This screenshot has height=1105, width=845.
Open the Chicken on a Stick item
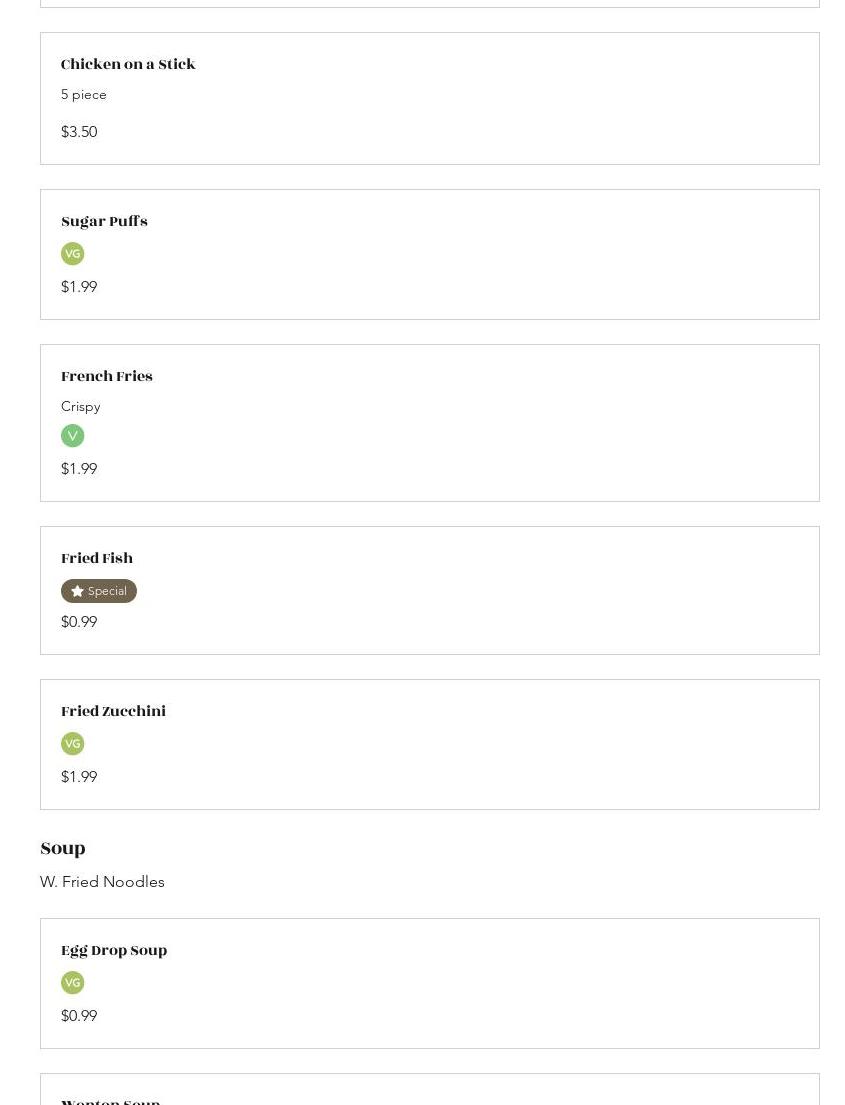click(128, 65)
